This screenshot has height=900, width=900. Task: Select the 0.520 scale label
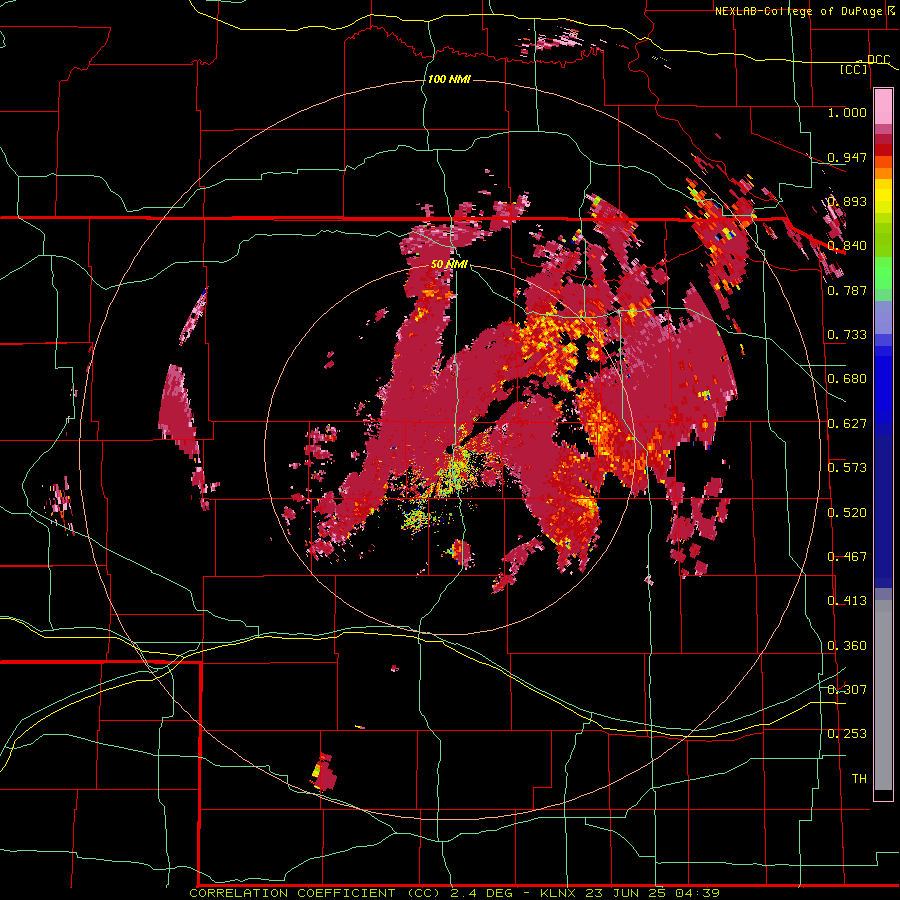coord(847,513)
